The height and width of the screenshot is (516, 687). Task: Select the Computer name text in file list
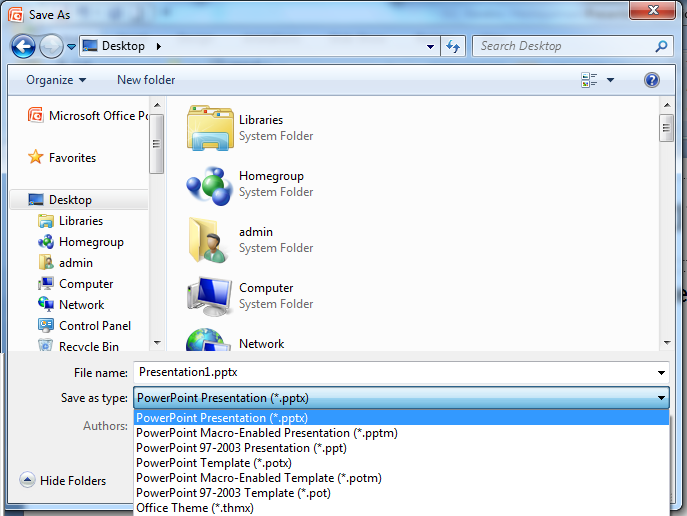point(266,288)
